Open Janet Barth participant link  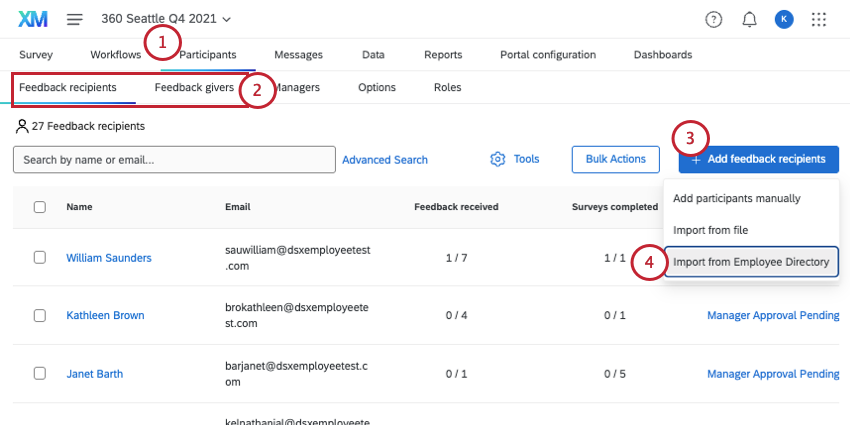pos(95,374)
